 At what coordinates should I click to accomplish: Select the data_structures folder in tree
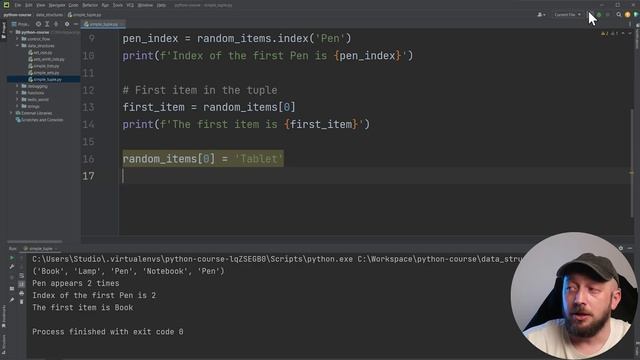coord(38,46)
